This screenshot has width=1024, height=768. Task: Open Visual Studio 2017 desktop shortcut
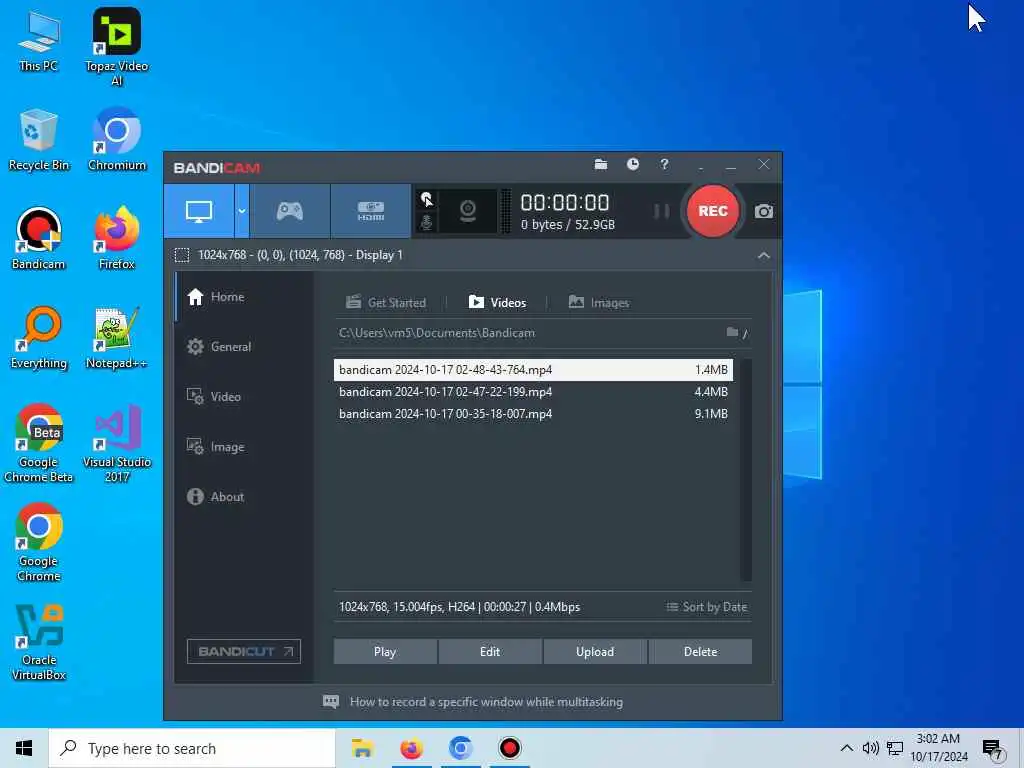pos(117,443)
